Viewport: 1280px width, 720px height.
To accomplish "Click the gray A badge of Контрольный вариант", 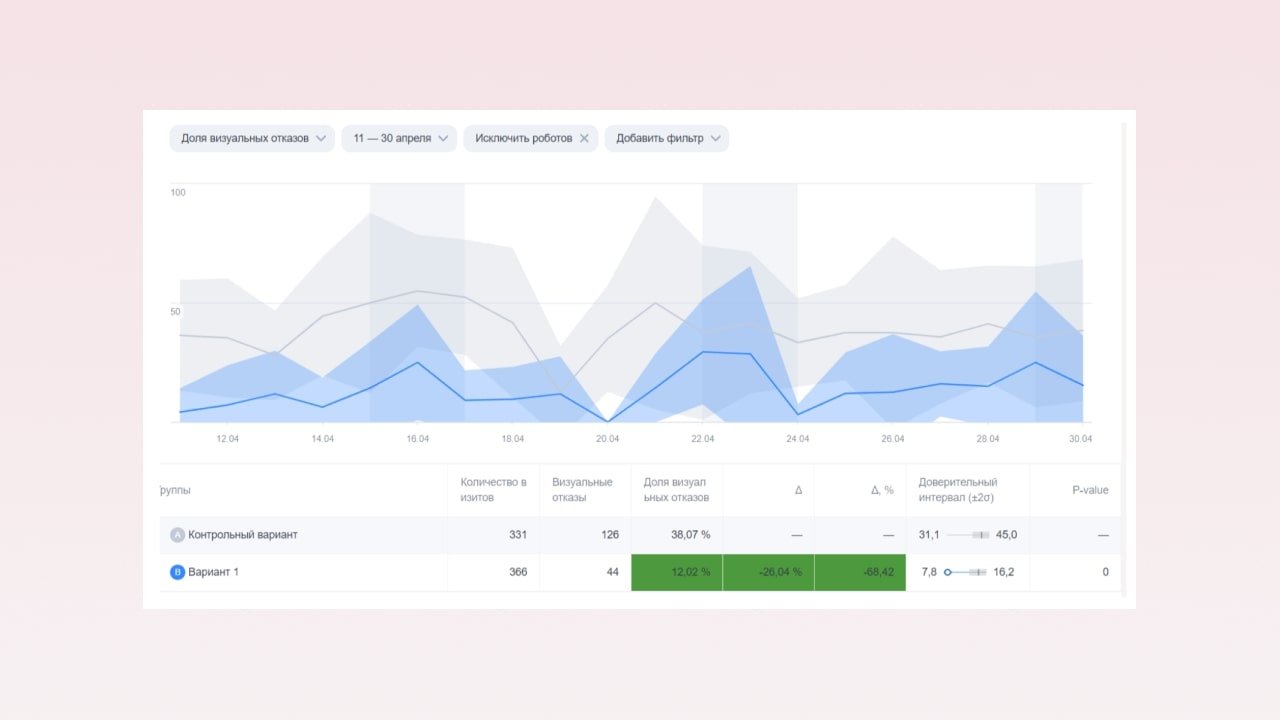I will 178,535.
